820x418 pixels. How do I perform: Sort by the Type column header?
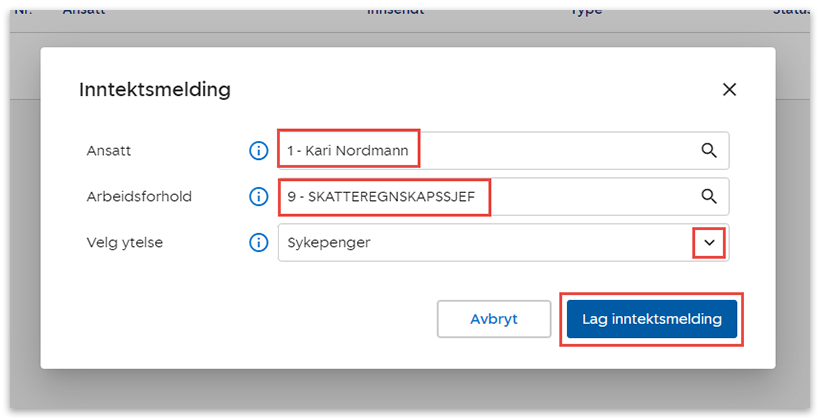[x=586, y=10]
